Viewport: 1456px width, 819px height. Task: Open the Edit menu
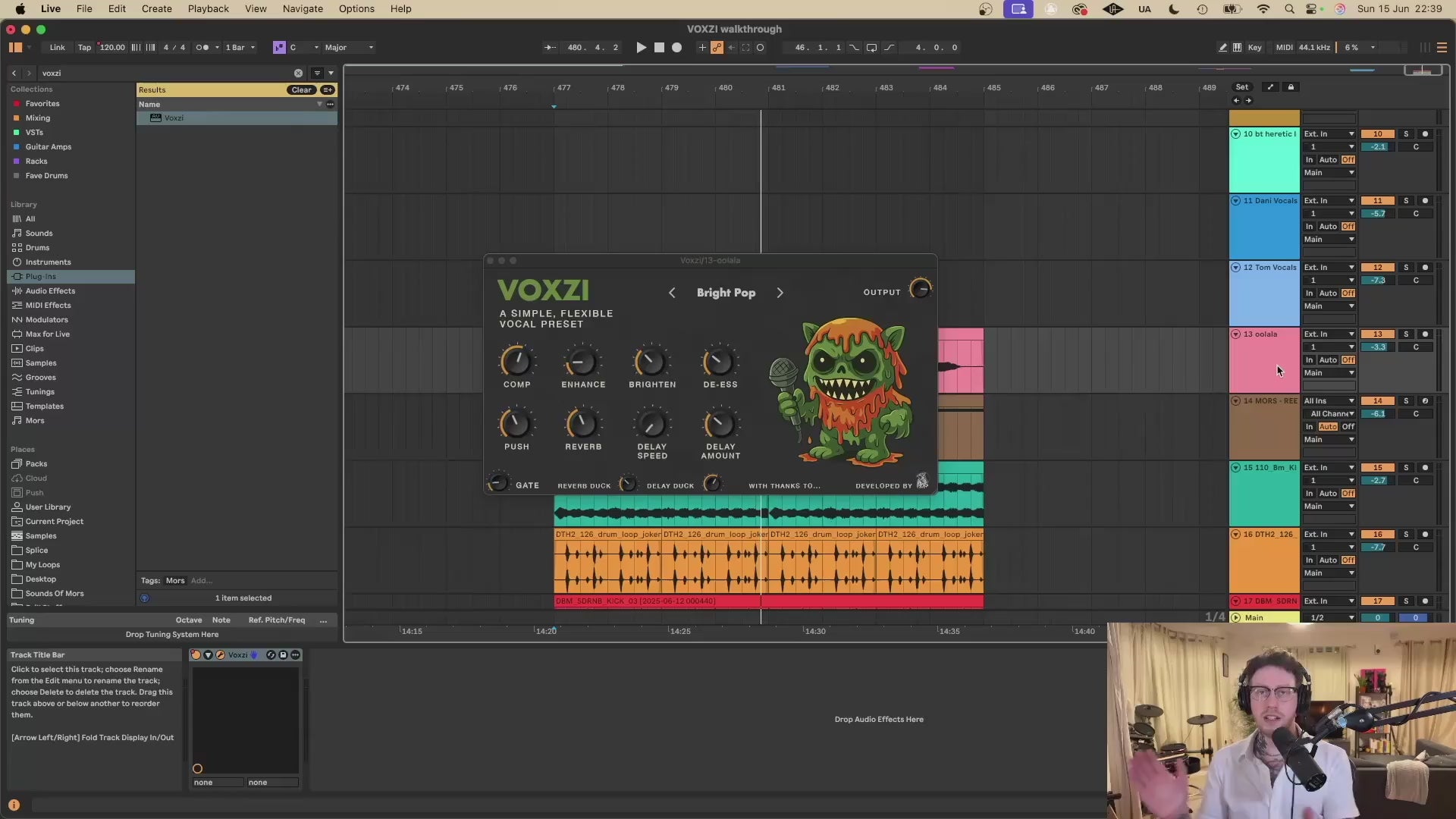pyautogui.click(x=117, y=8)
